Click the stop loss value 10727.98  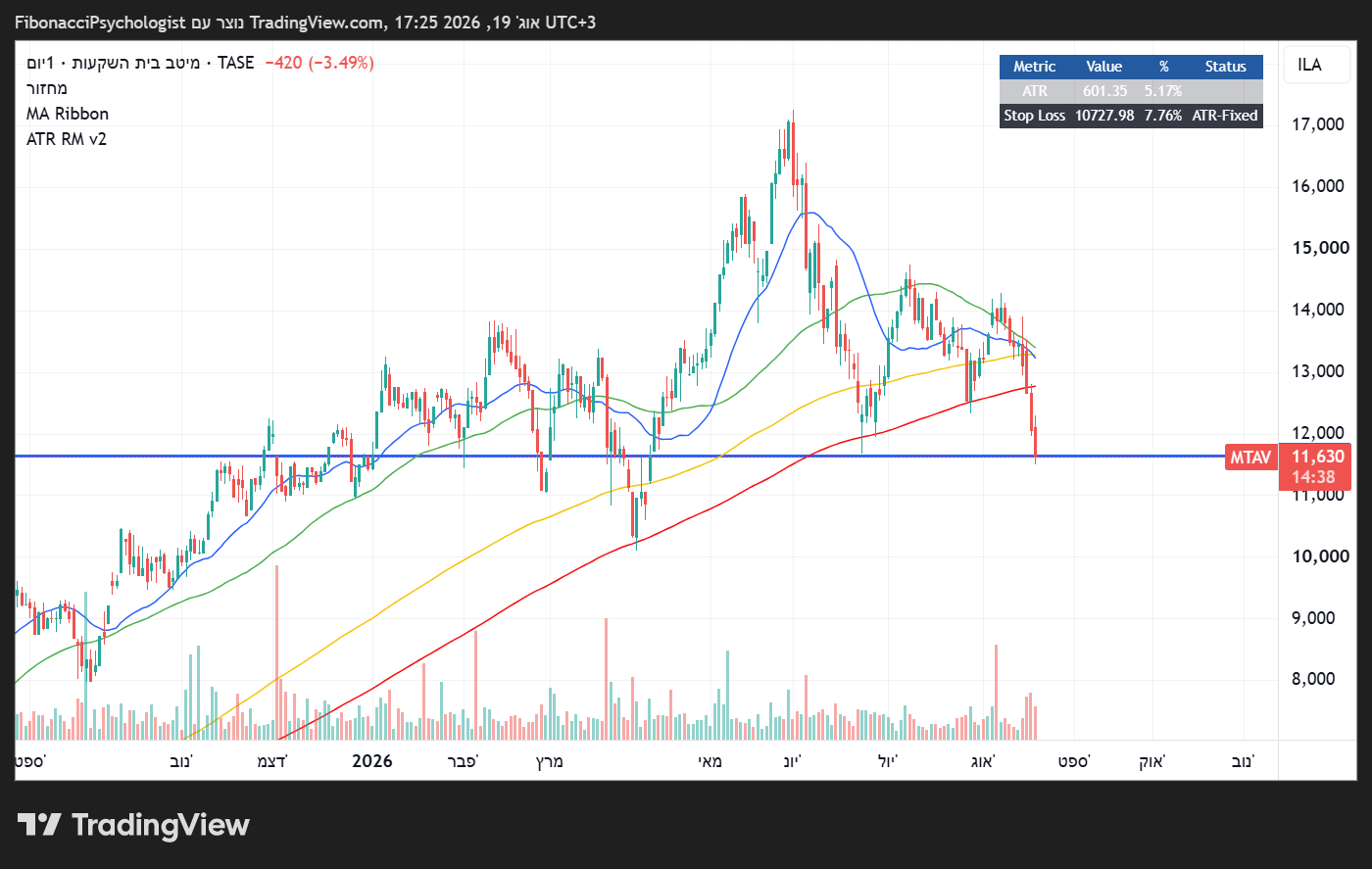[1104, 116]
